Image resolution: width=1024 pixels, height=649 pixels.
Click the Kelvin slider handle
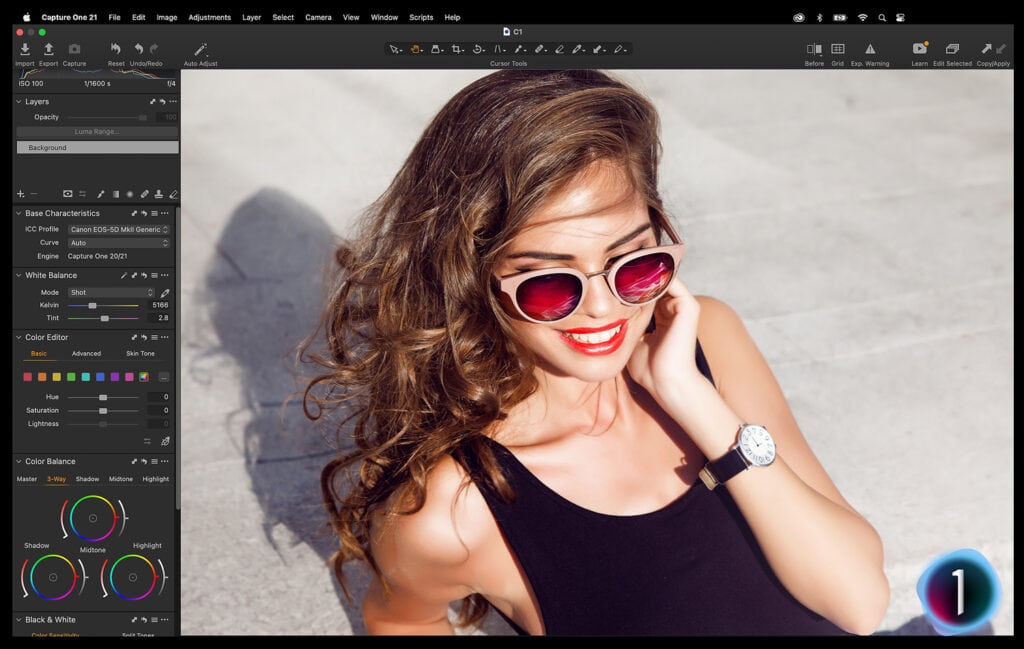click(92, 306)
